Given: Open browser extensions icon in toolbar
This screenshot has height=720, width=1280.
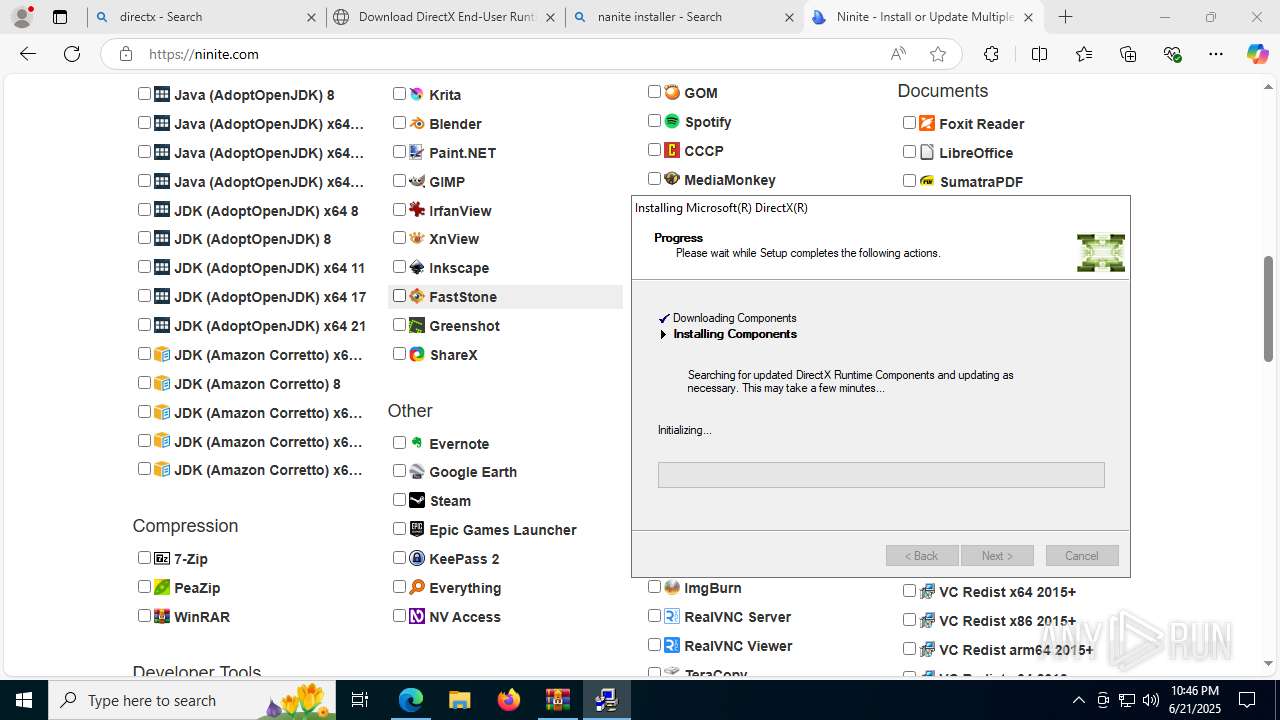Looking at the screenshot, I should point(991,54).
